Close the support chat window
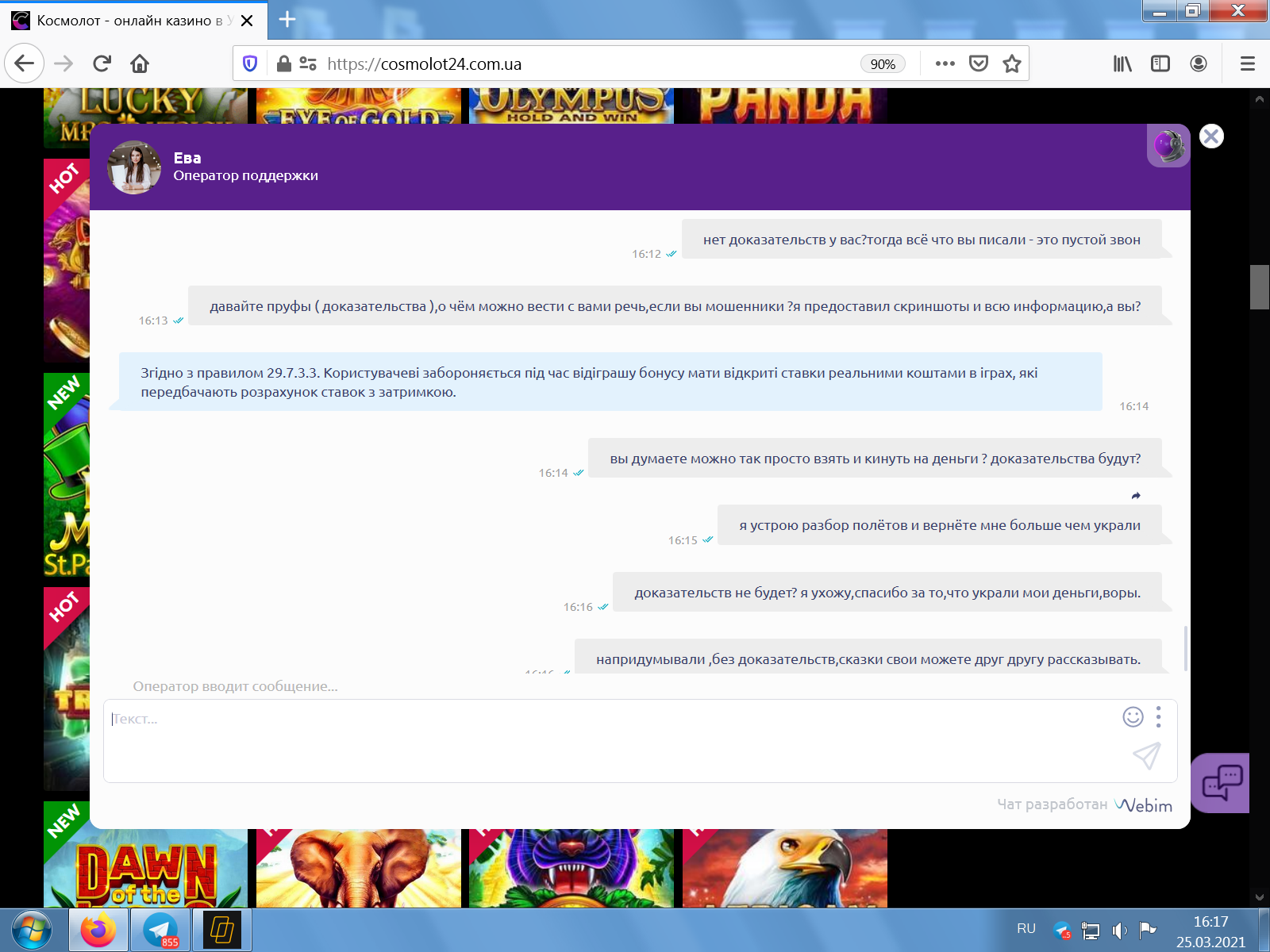The height and width of the screenshot is (952, 1270). [x=1211, y=136]
